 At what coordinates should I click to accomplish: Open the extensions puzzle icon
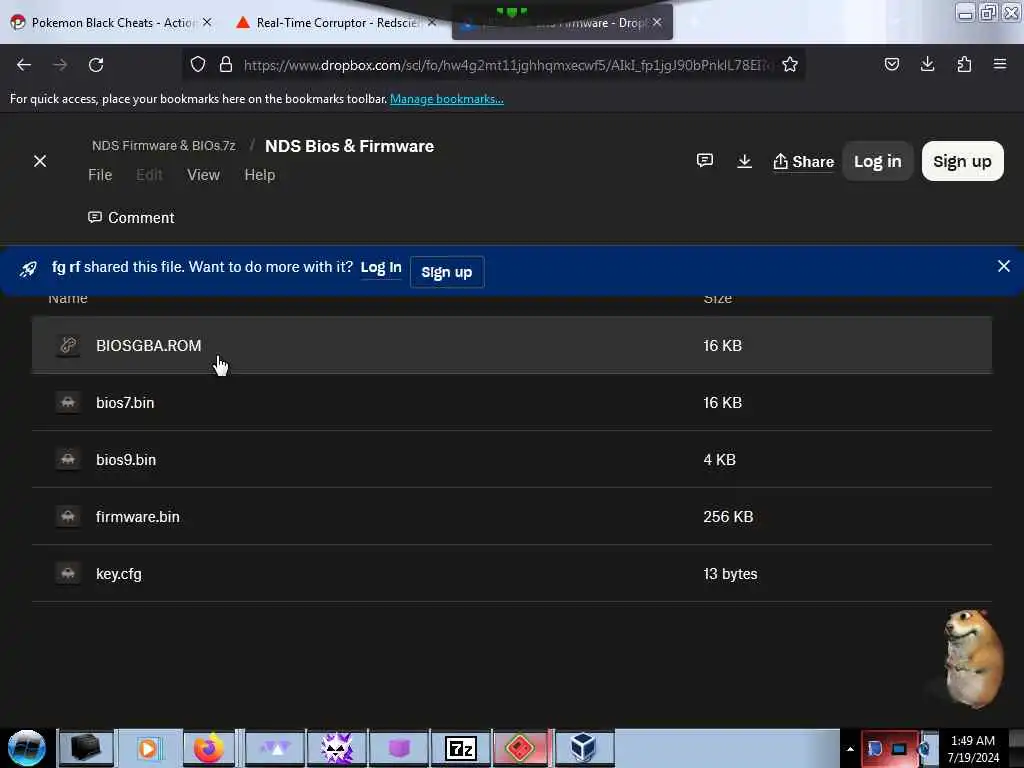point(964,64)
